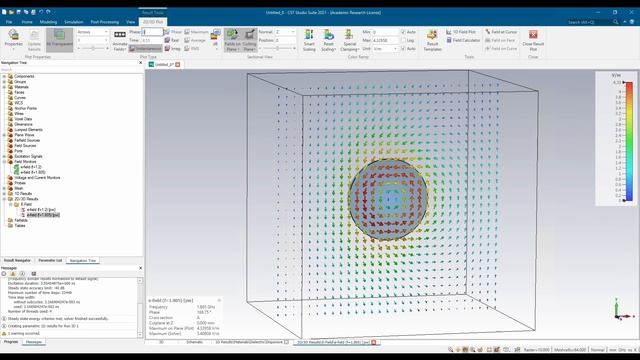Select Farfields in the navigation tree
Image resolution: width=640 pixels, height=360 pixels.
coord(21,220)
